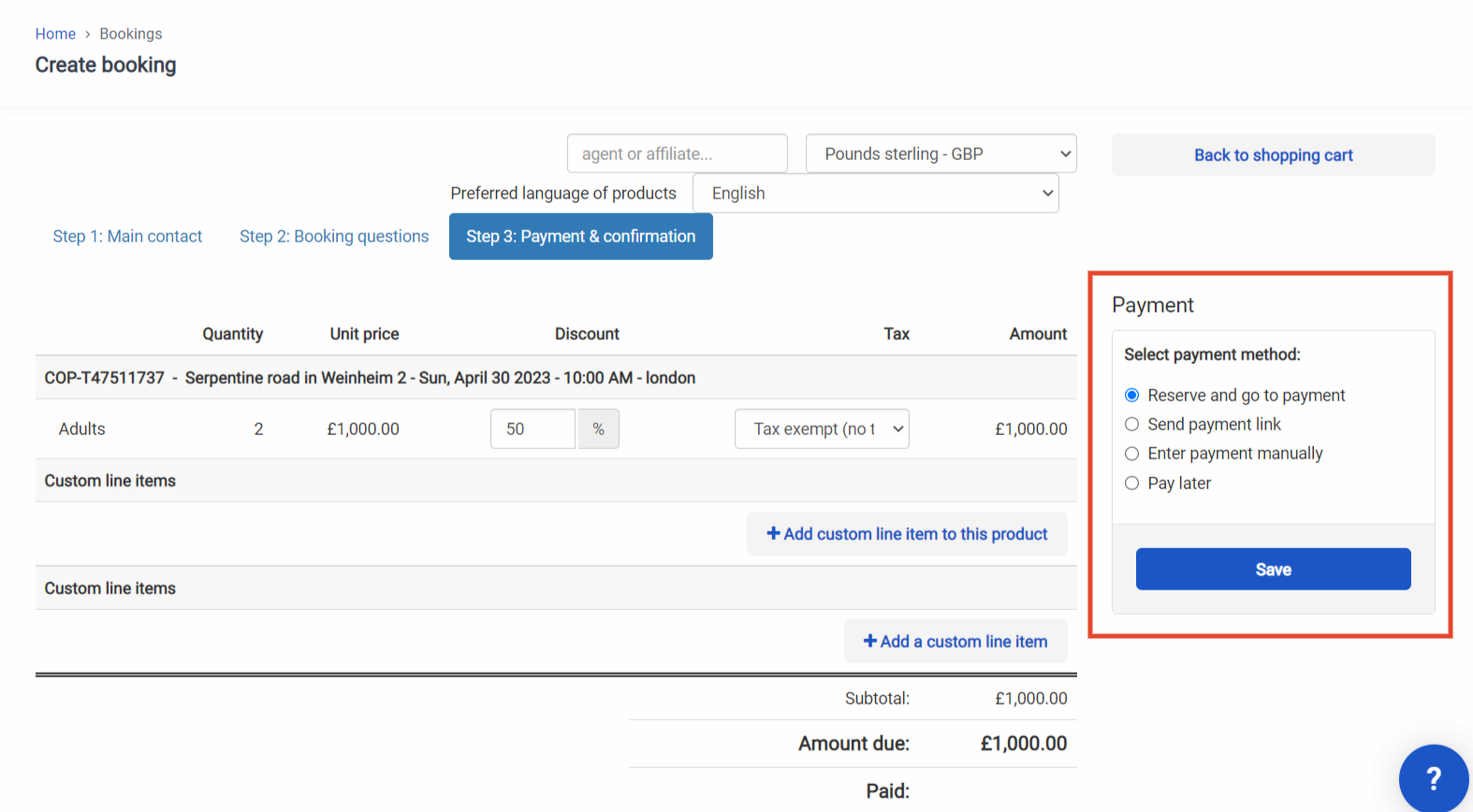
Task: Click the Save payment button
Action: click(1274, 569)
